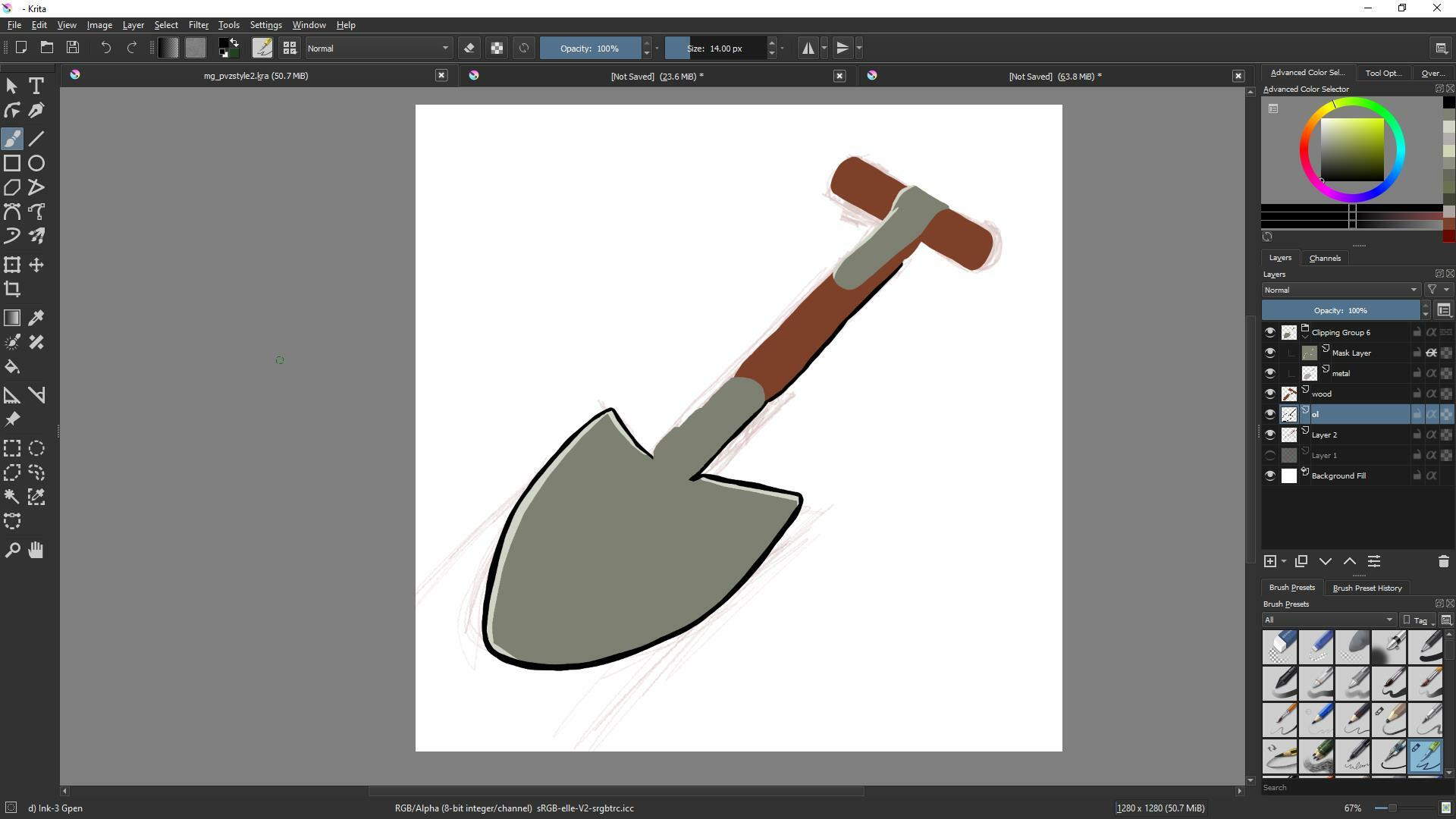1456x819 pixels.
Task: Select the Line tool
Action: point(36,139)
